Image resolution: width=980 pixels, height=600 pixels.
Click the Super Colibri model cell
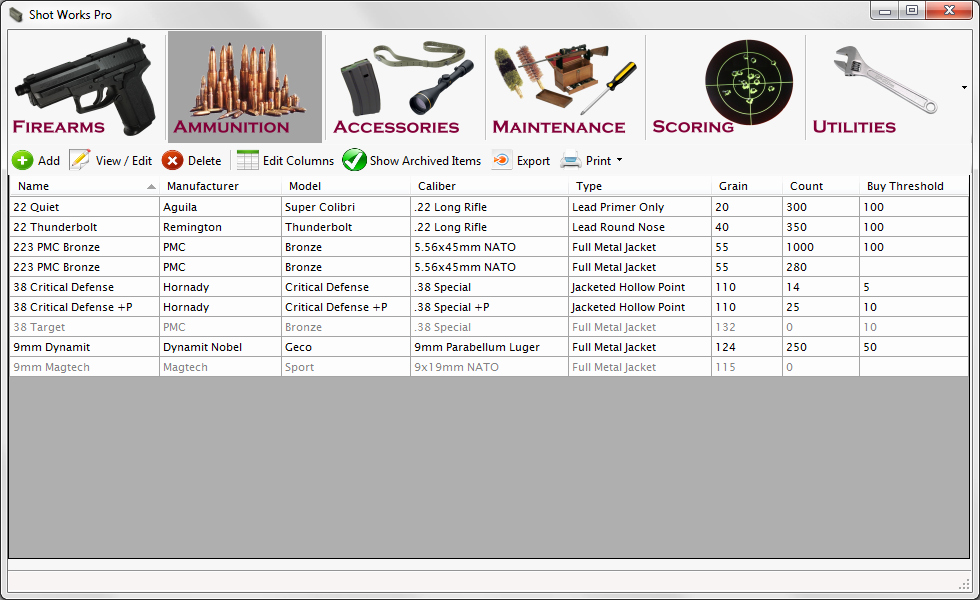pos(346,207)
